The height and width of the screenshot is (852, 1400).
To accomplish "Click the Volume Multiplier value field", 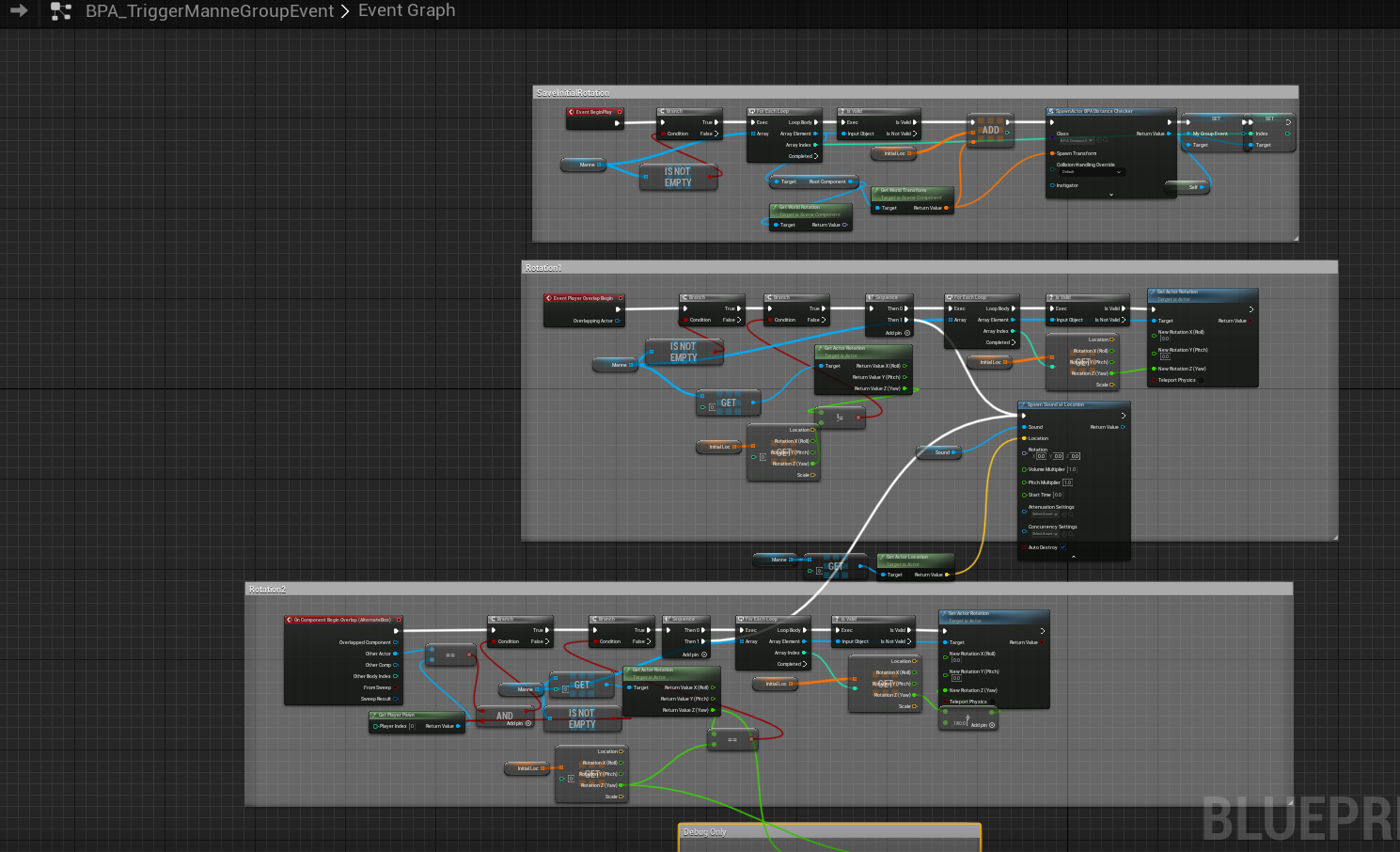I will (1072, 469).
